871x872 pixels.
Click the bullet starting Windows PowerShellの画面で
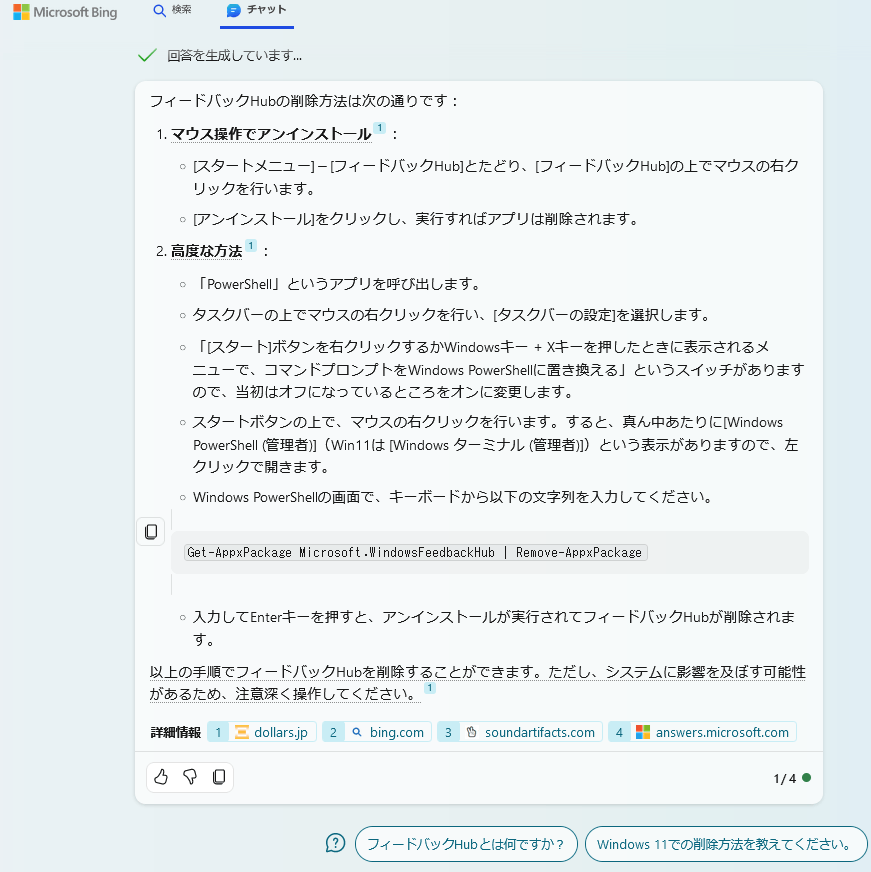(x=453, y=497)
